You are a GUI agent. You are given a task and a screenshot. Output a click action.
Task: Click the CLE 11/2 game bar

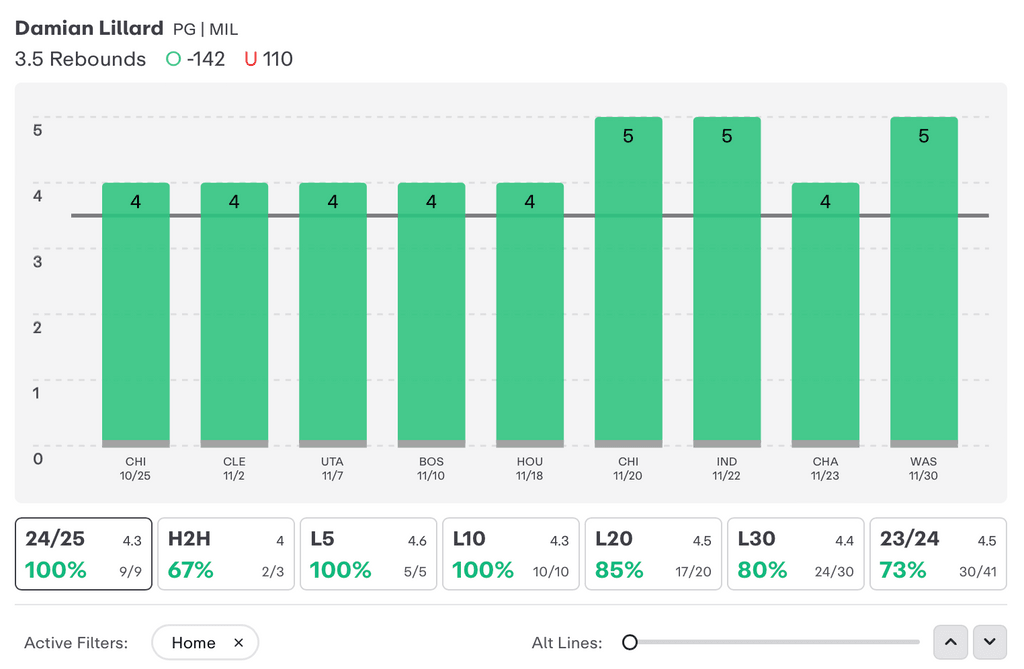pyautogui.click(x=234, y=315)
